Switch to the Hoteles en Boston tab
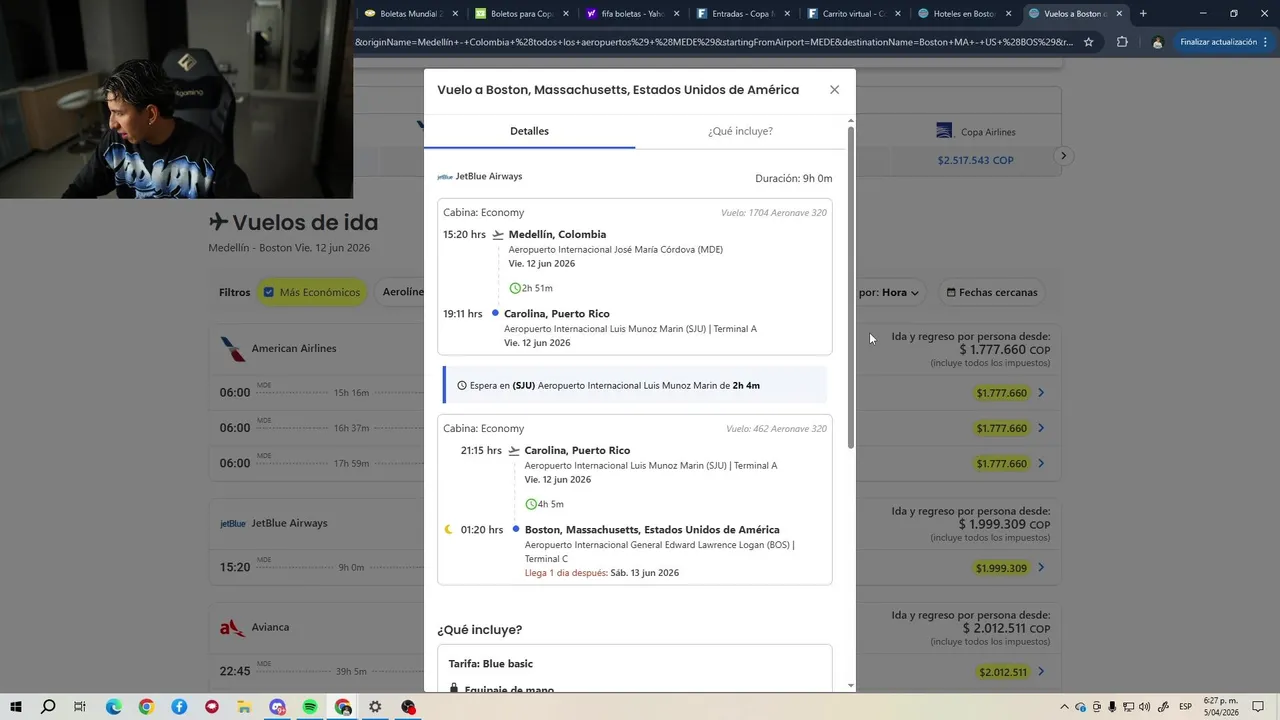Image resolution: width=1280 pixels, height=720 pixels. [964, 14]
